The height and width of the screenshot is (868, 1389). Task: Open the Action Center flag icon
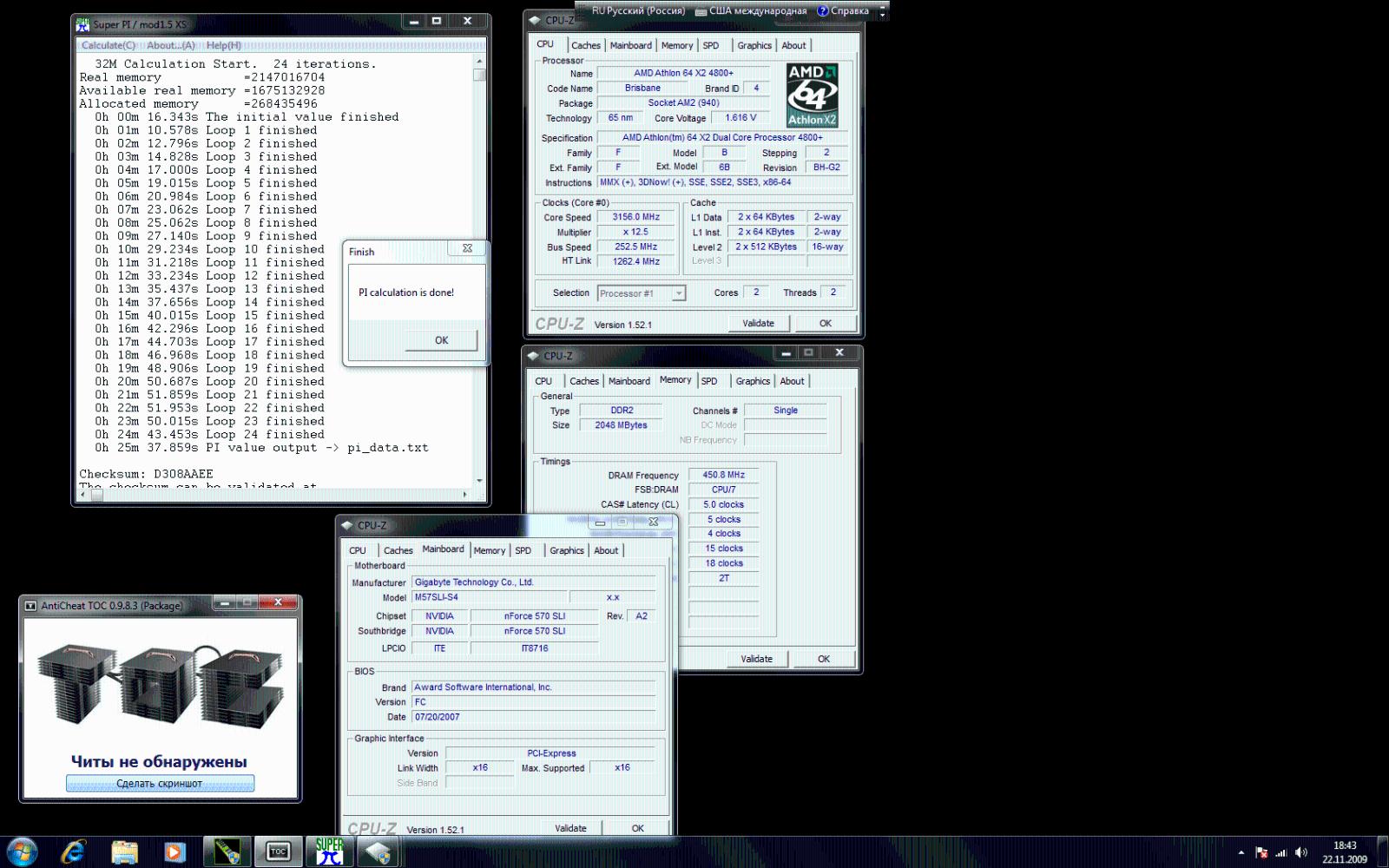pyautogui.click(x=1261, y=852)
